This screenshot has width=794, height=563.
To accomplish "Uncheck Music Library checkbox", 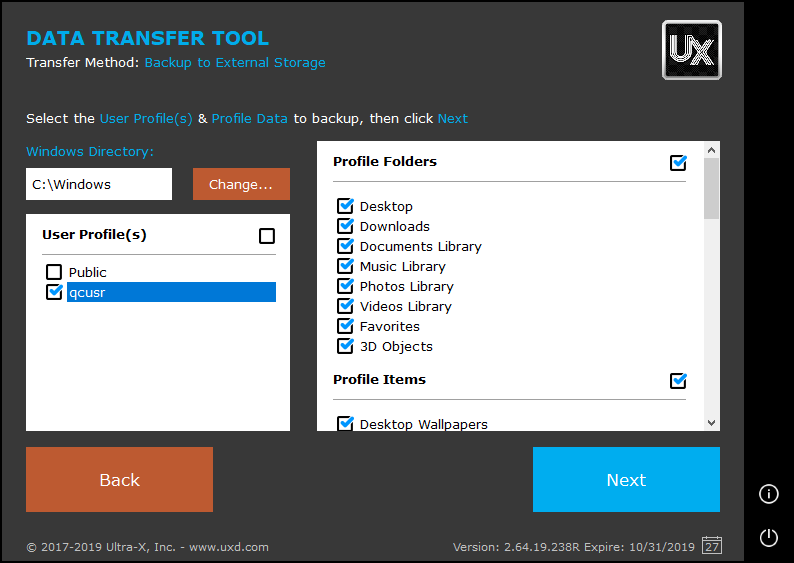I will point(346,266).
